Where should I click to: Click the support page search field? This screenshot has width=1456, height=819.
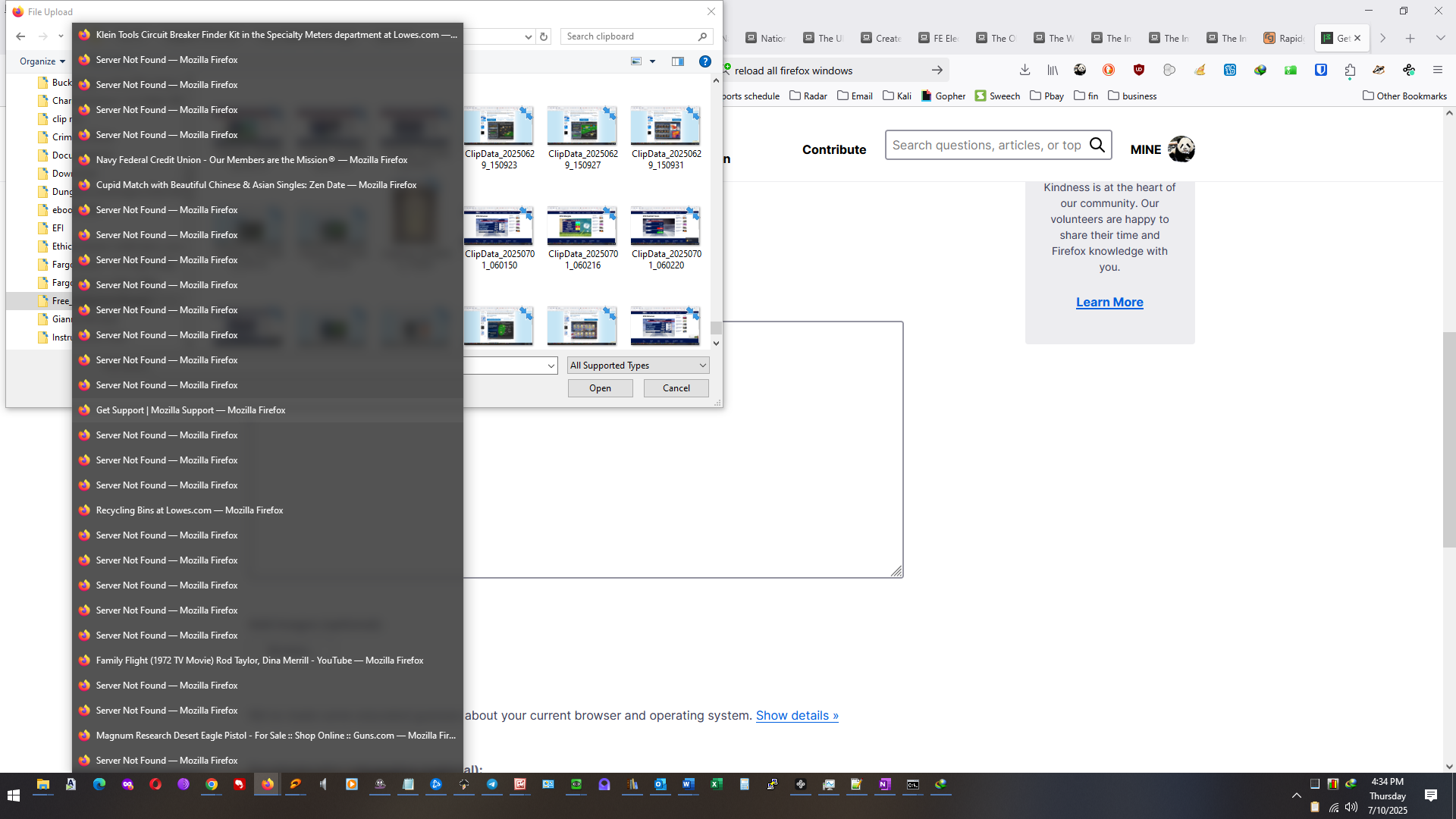click(986, 145)
